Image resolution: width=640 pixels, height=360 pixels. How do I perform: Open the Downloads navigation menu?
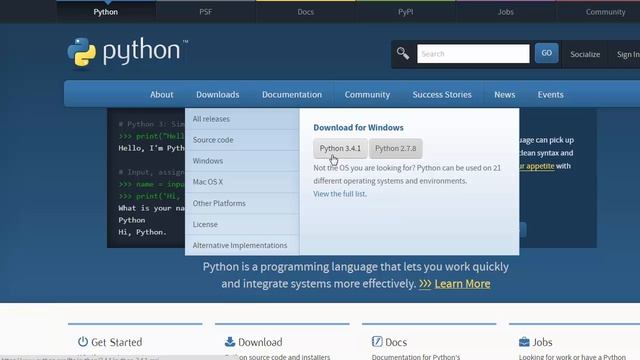tap(218, 94)
